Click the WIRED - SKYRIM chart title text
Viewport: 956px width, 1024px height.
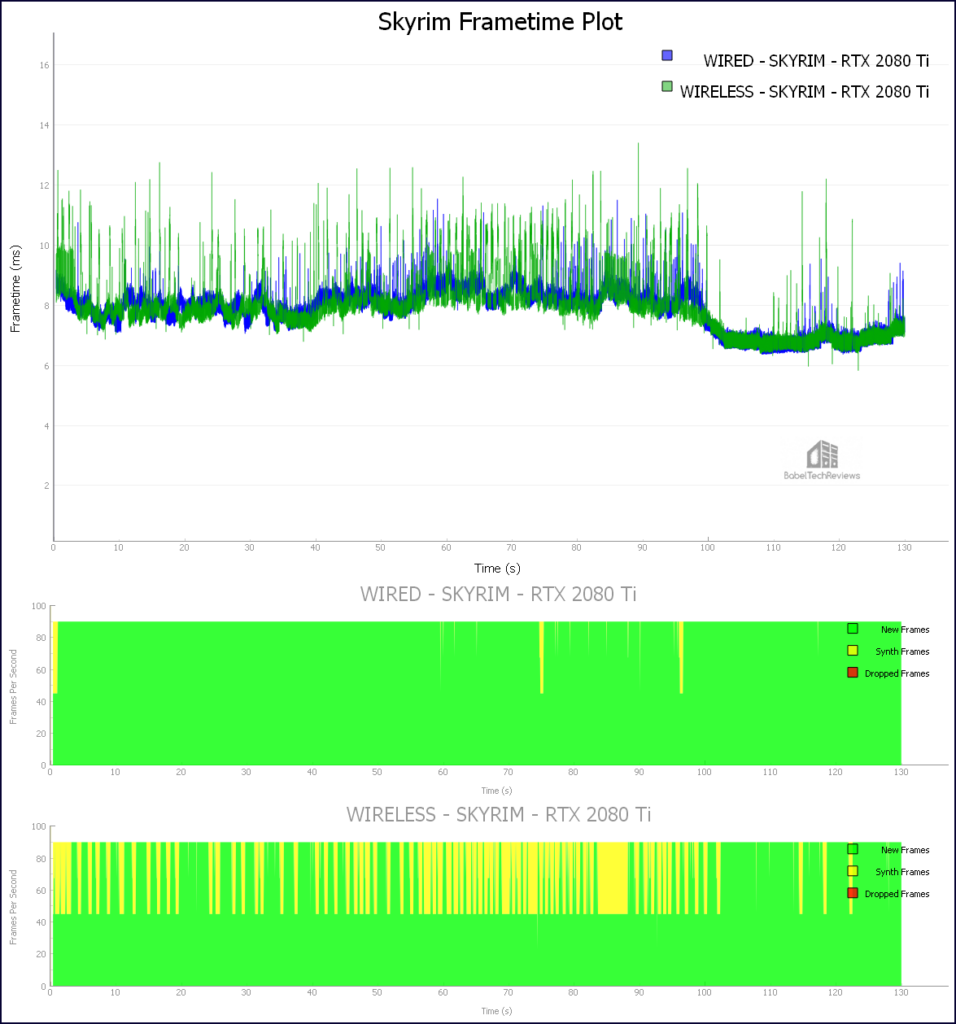[500, 593]
